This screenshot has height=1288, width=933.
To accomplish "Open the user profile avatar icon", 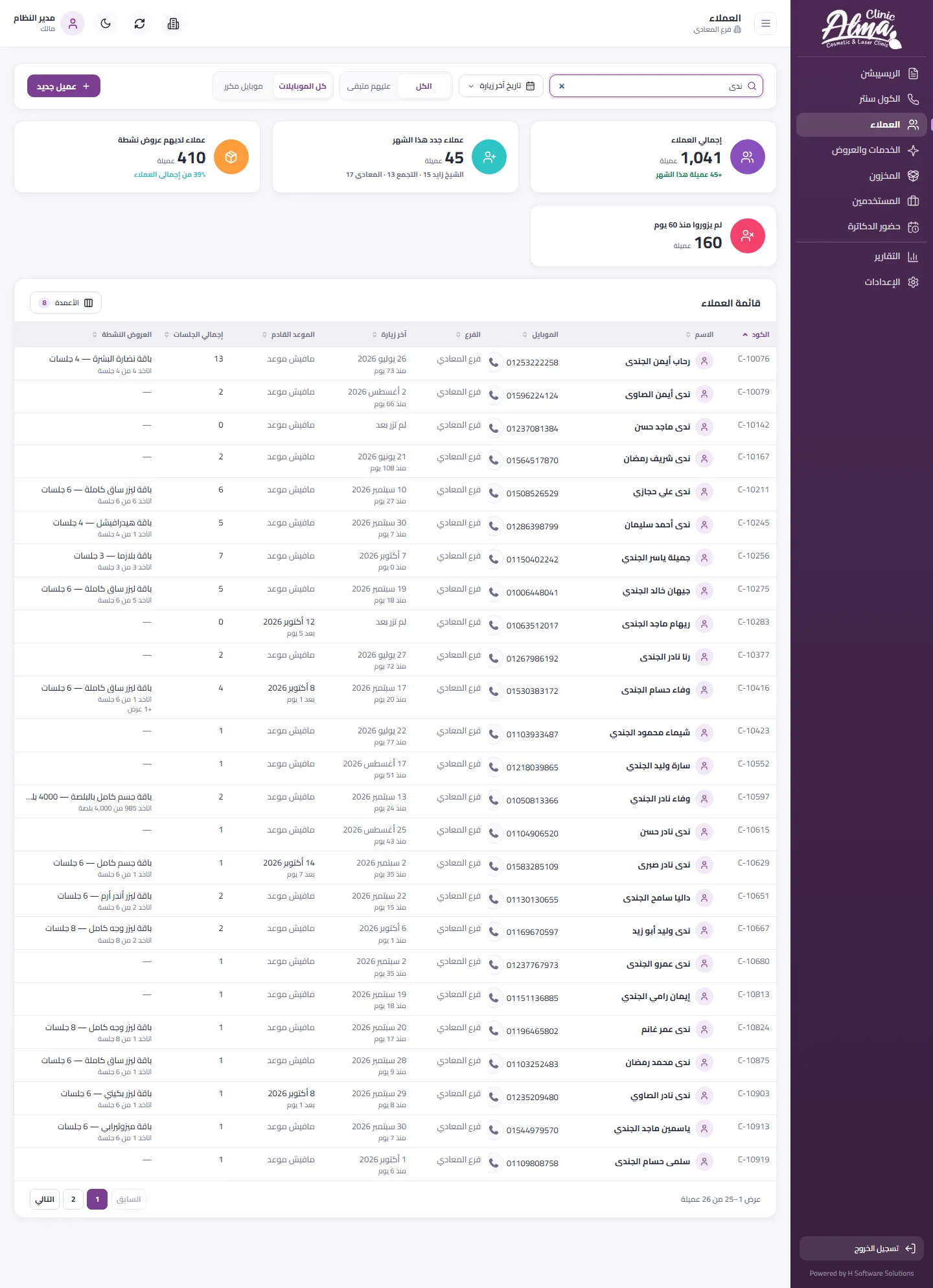I will 73,24.
